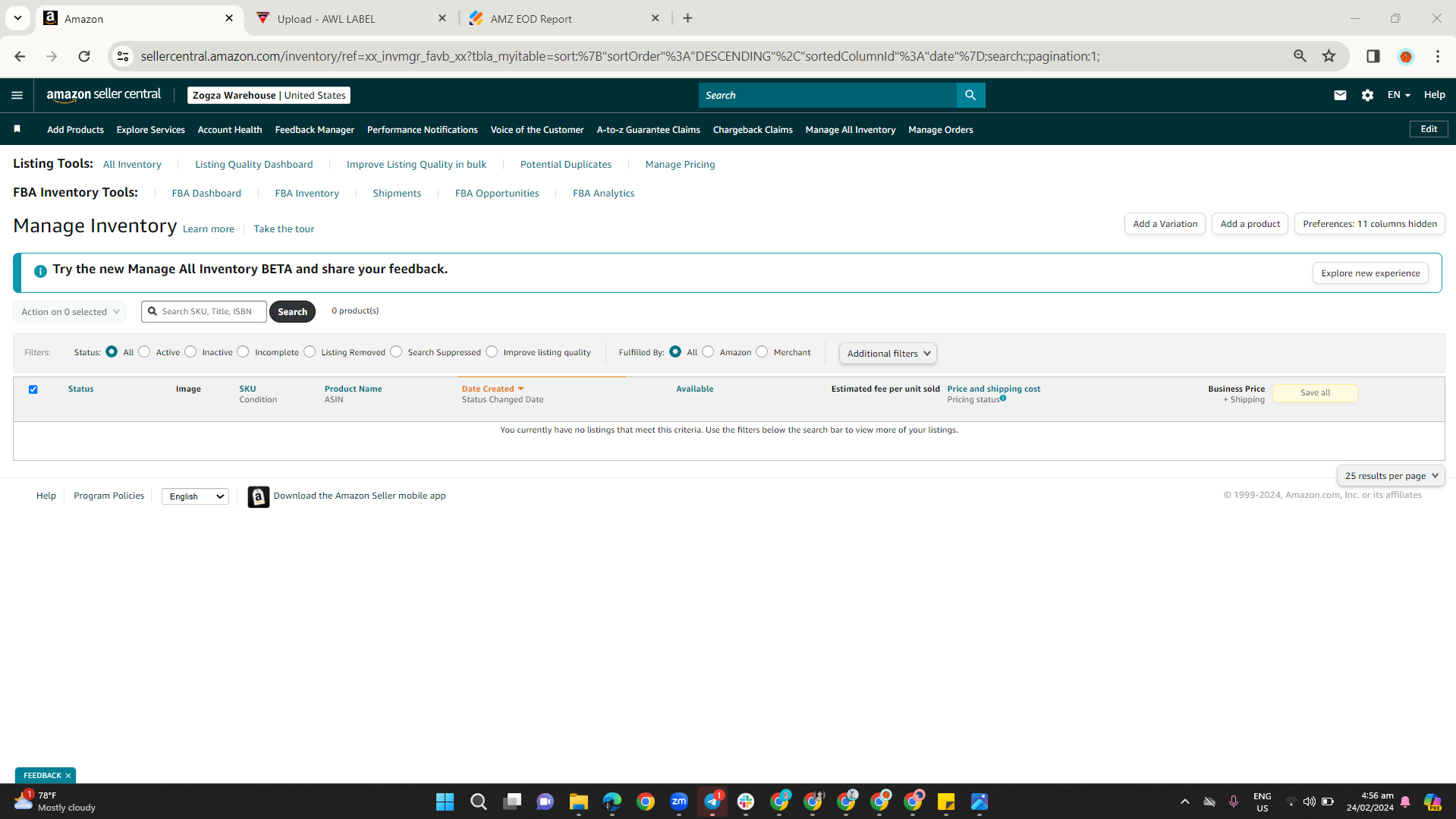Show hidden icons in the system tray
This screenshot has height=819, width=1456.
click(1184, 802)
